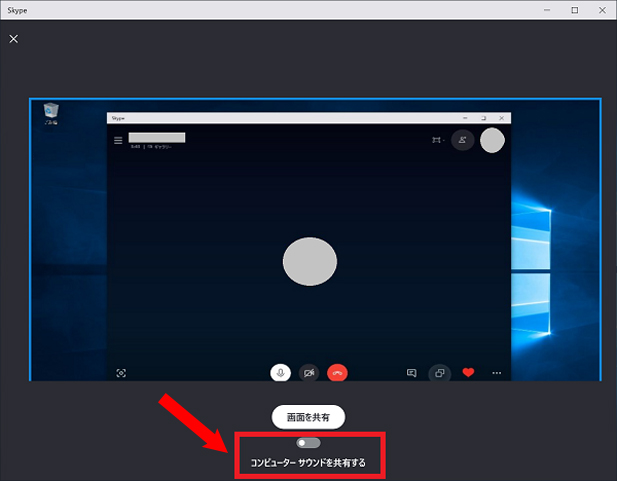Maximize the Skype window
The height and width of the screenshot is (481, 617).
[575, 10]
